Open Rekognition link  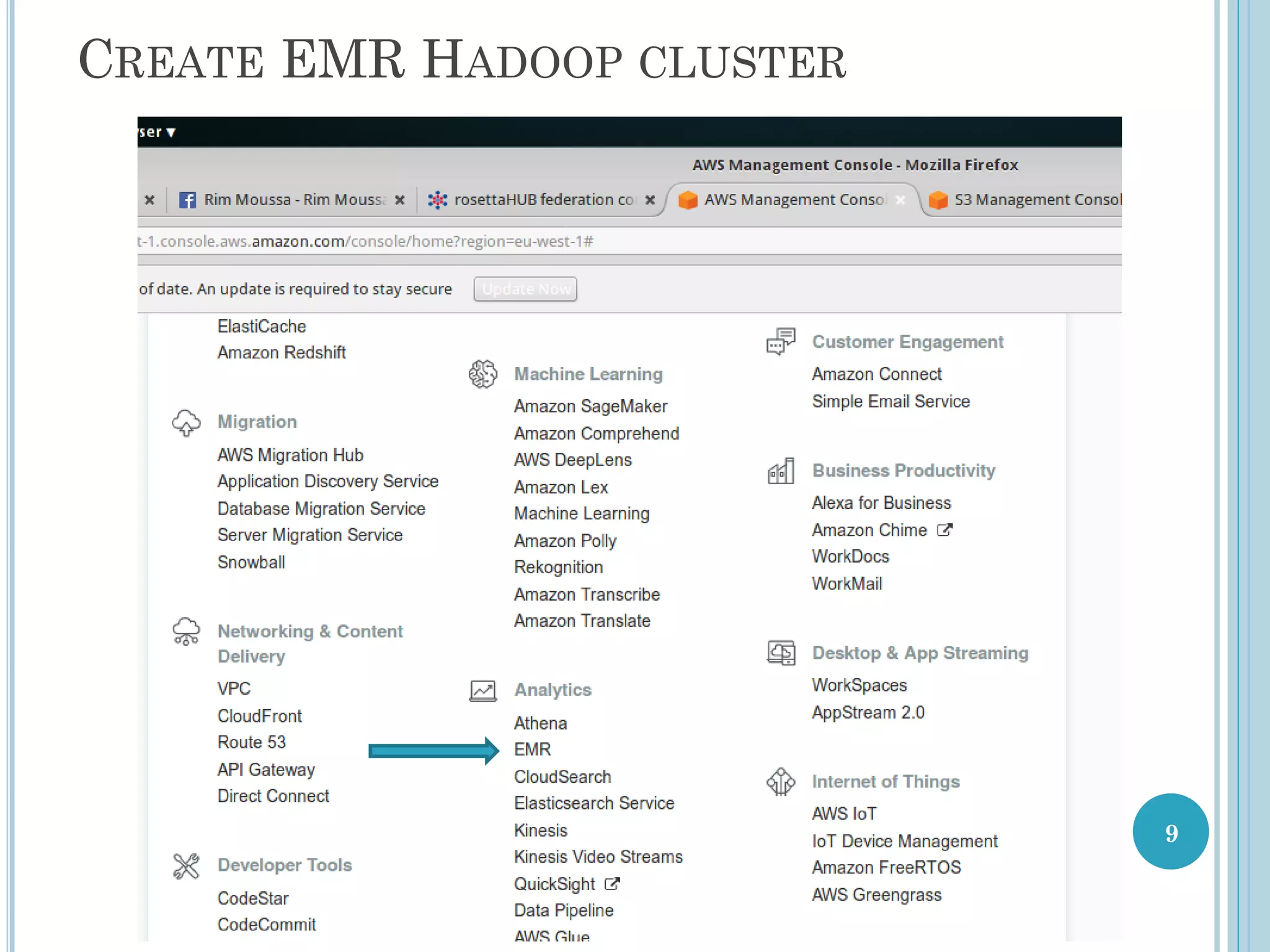559,568
